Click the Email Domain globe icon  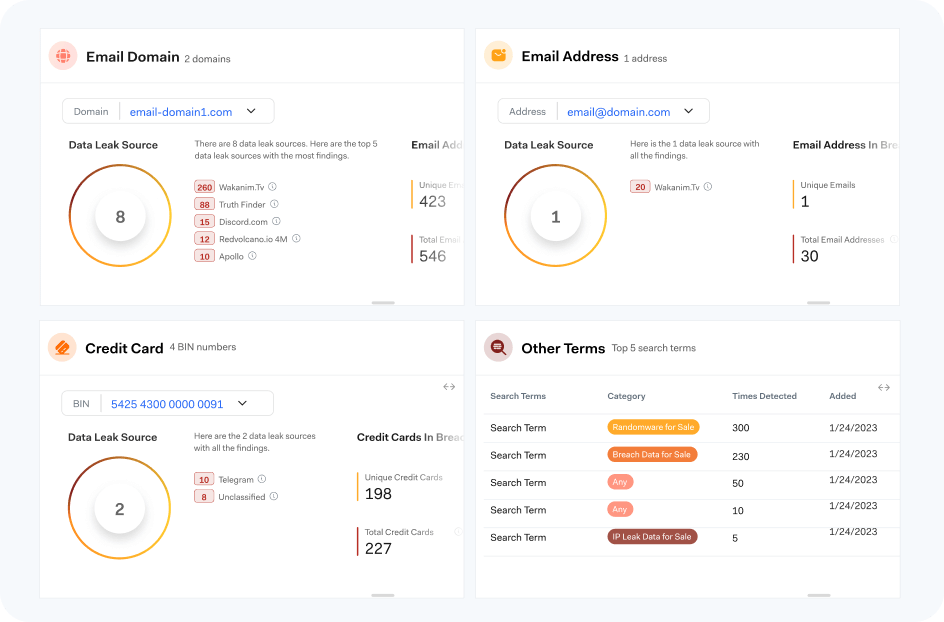(63, 56)
